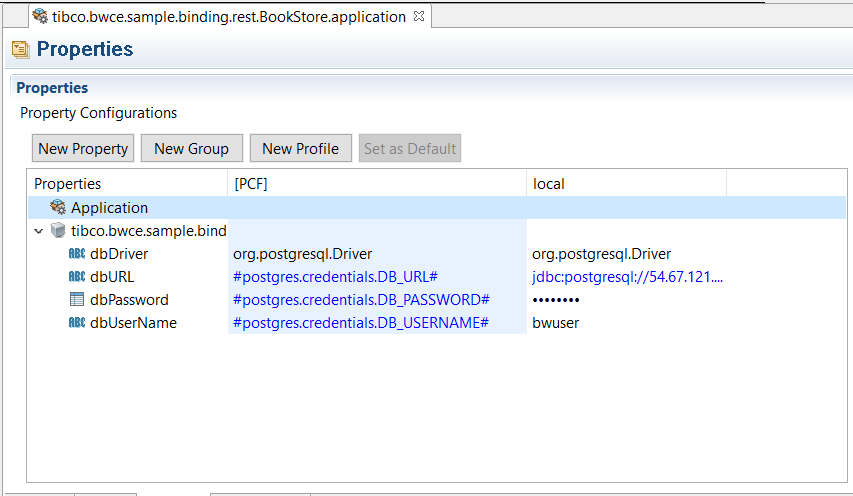Viewport: 853px width, 496px height.
Task: Click the New Property button
Action: 83,148
